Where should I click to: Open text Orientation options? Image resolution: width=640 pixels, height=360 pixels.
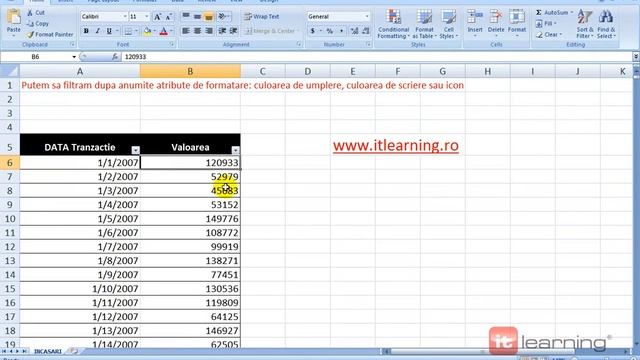223,16
